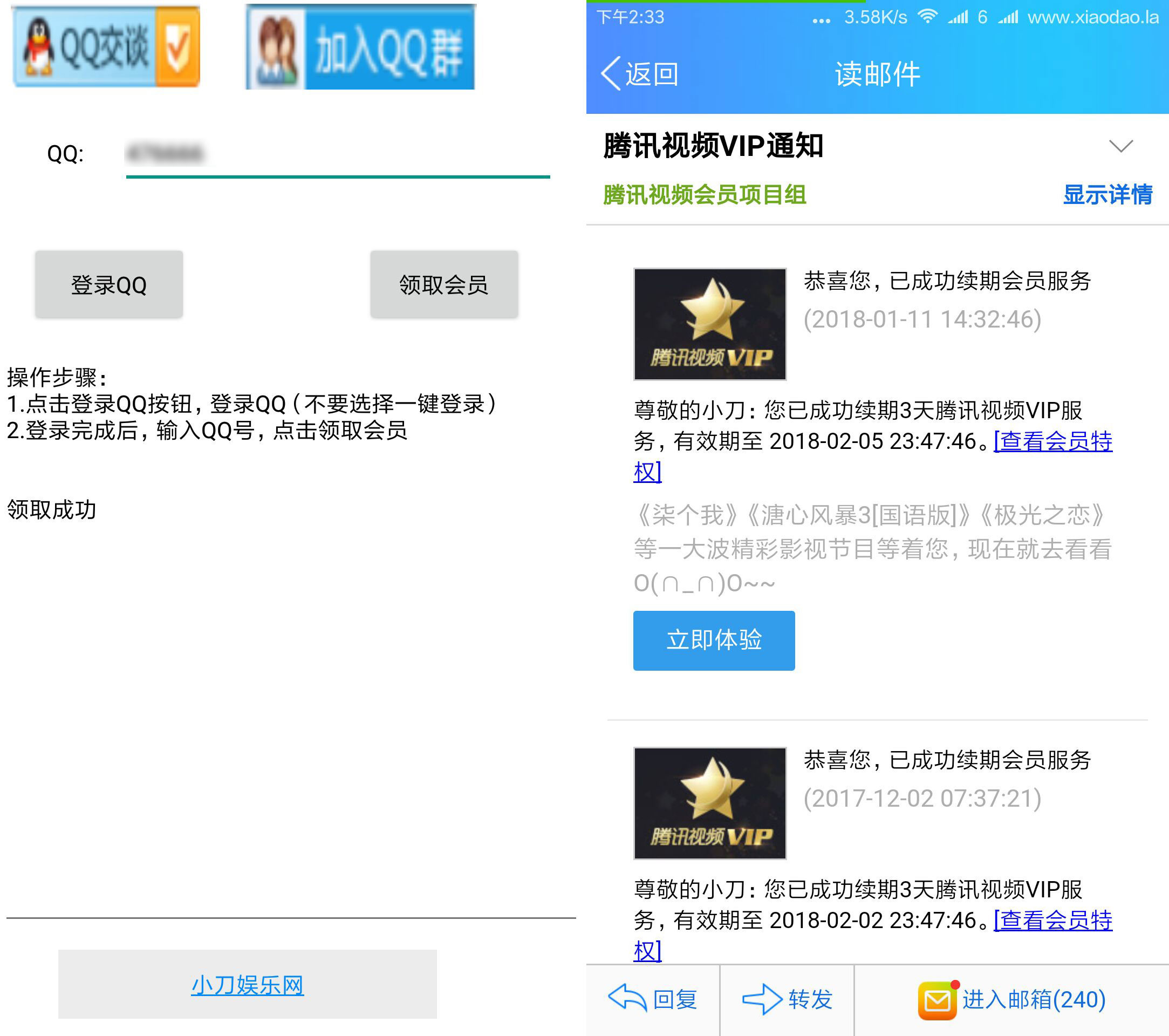Tap the sender name 腾讯视频会员项目组
Screen dimensions: 1169x1036
[x=705, y=194]
